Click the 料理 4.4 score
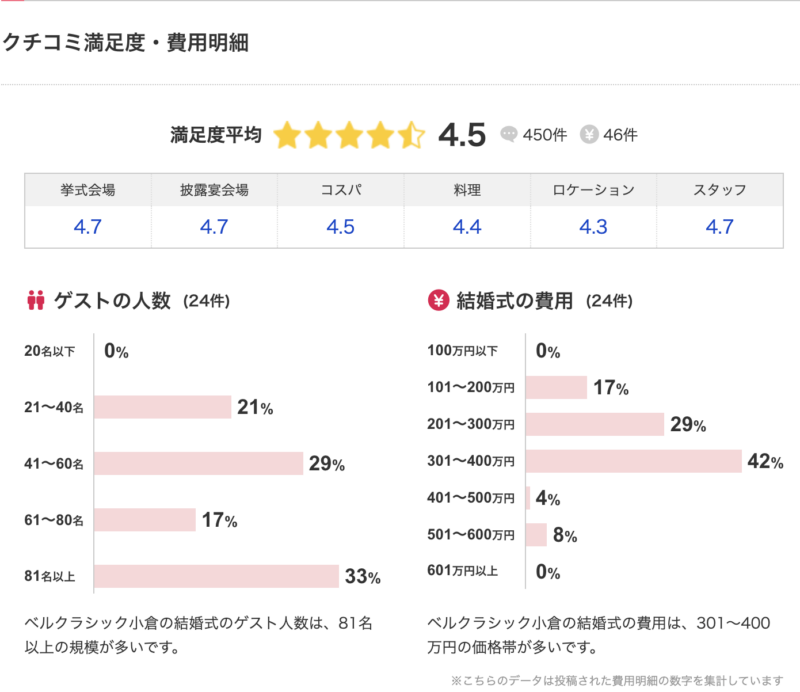This screenshot has height=692, width=800. (467, 227)
